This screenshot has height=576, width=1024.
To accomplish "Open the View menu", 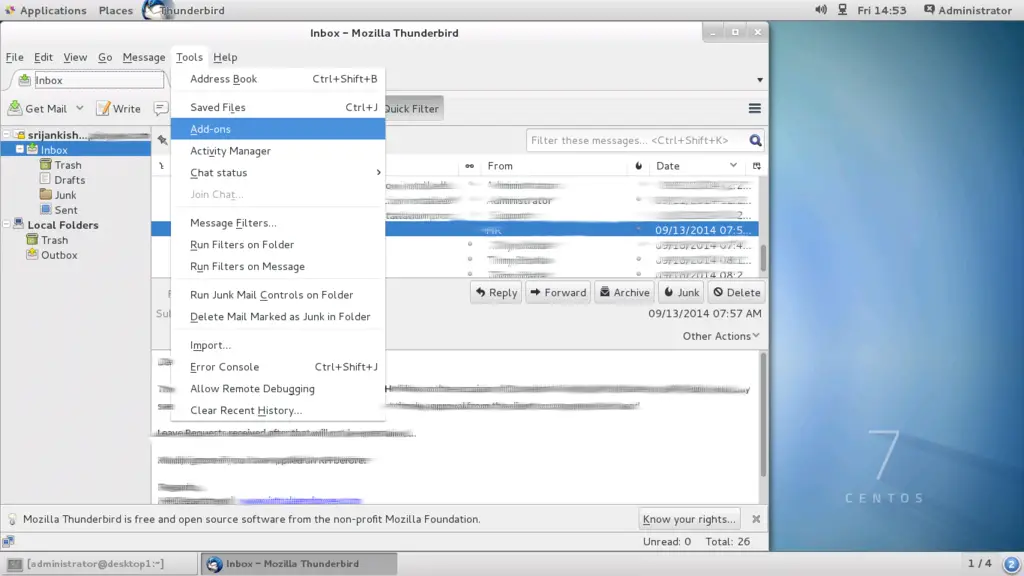I will pyautogui.click(x=75, y=57).
